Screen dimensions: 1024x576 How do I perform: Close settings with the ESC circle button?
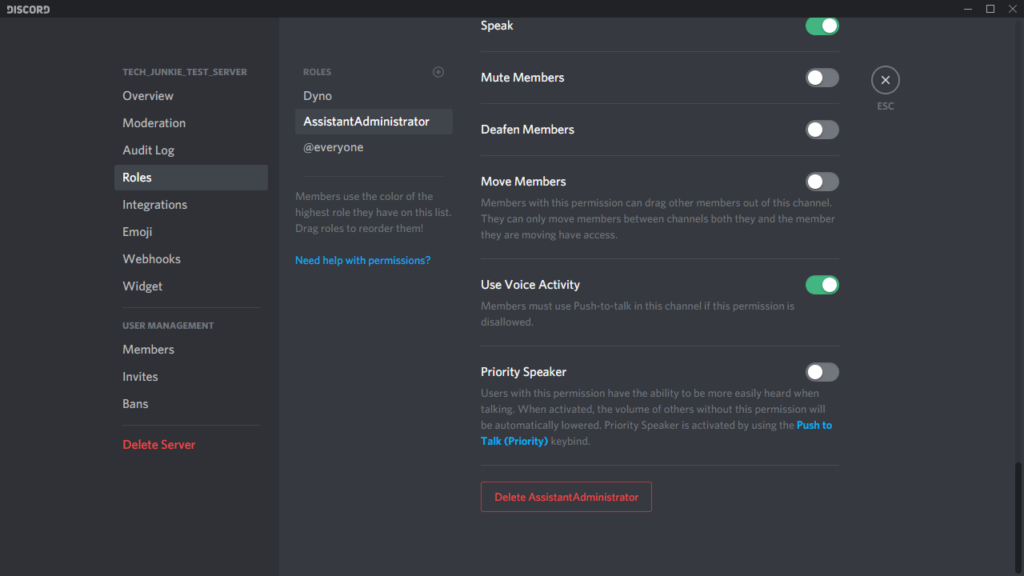point(885,80)
